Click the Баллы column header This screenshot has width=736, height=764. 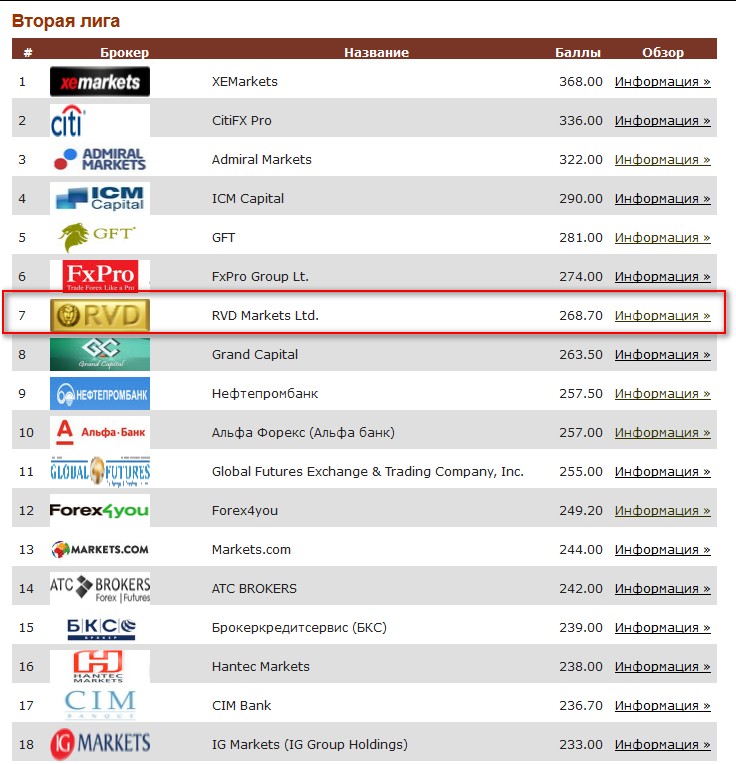(578, 52)
